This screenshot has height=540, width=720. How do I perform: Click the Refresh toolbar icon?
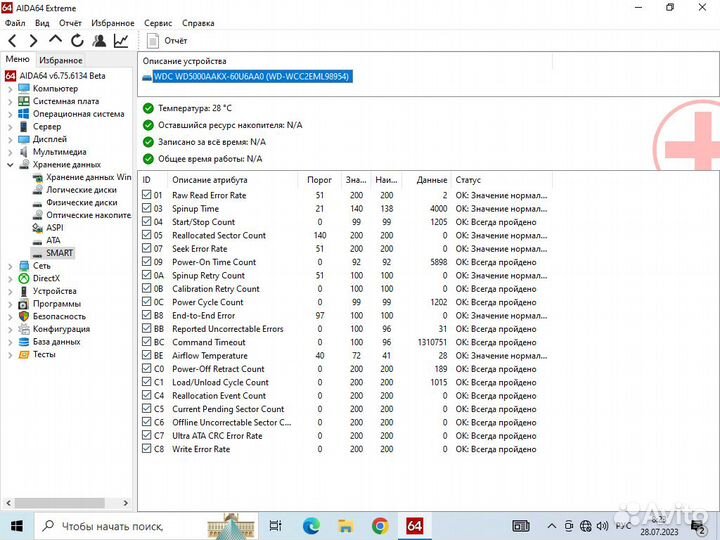(x=77, y=41)
